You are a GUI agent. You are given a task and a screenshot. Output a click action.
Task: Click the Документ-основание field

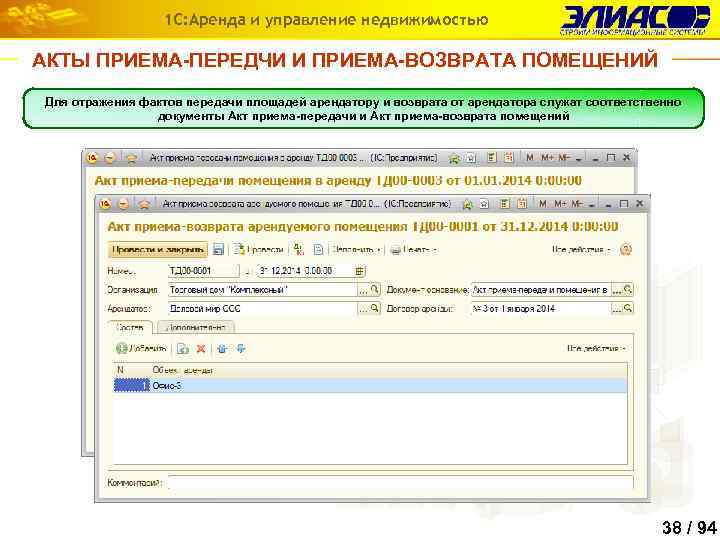(541, 290)
